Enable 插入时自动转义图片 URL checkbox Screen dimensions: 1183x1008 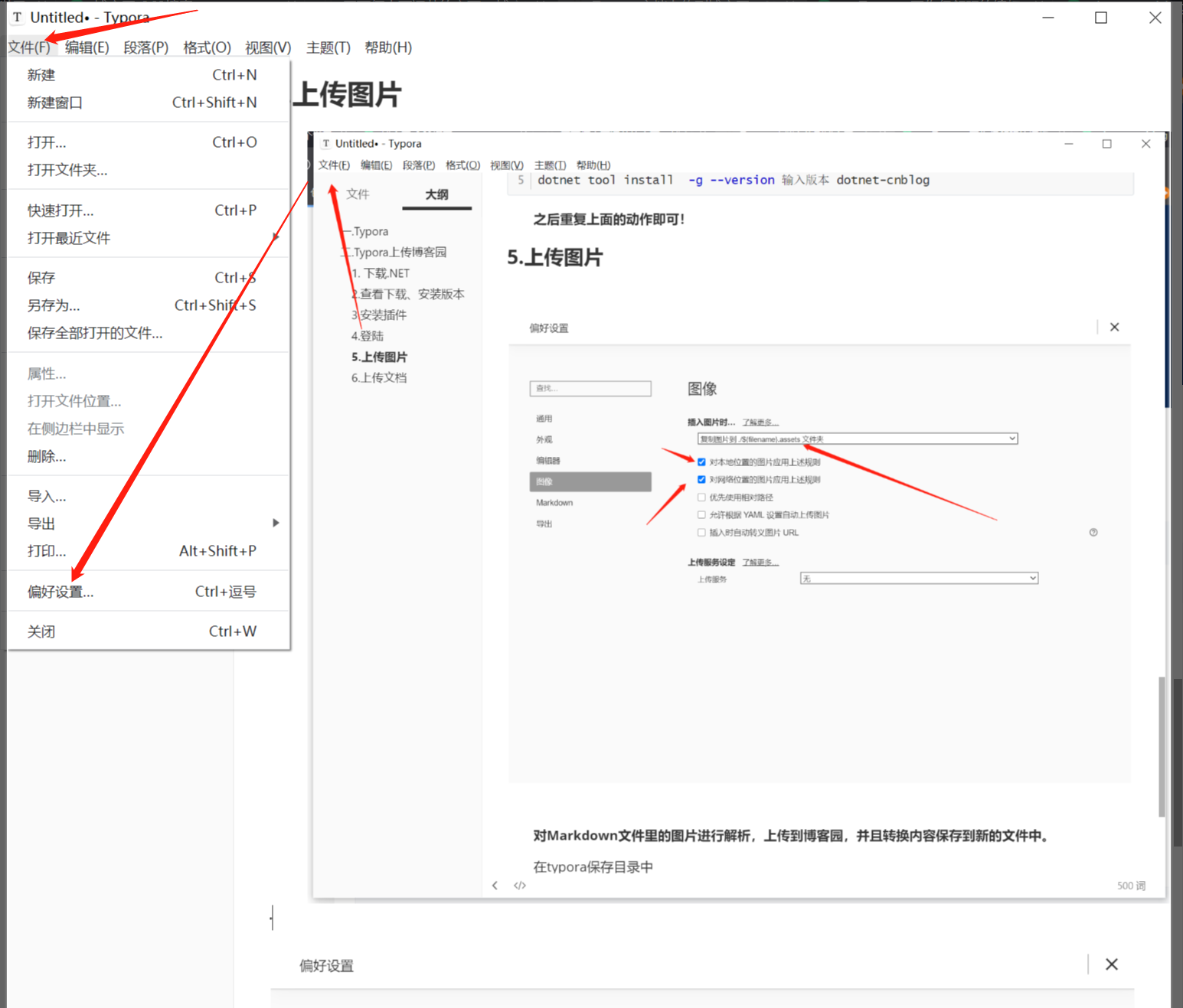click(x=701, y=533)
